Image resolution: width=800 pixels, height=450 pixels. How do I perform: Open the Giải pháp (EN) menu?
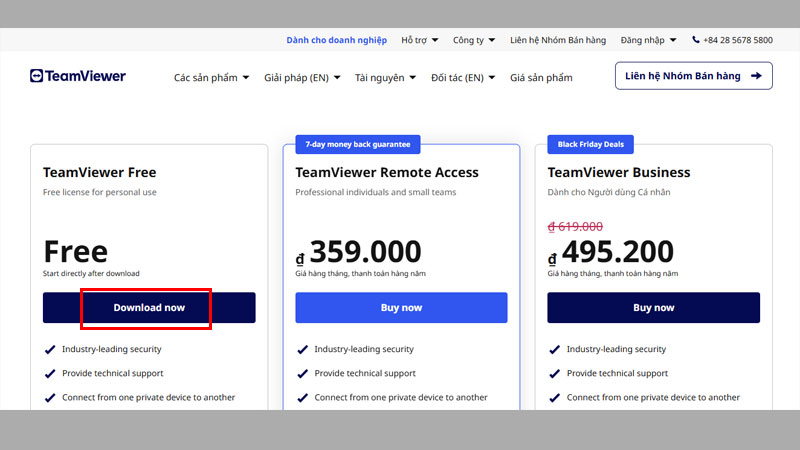[302, 77]
